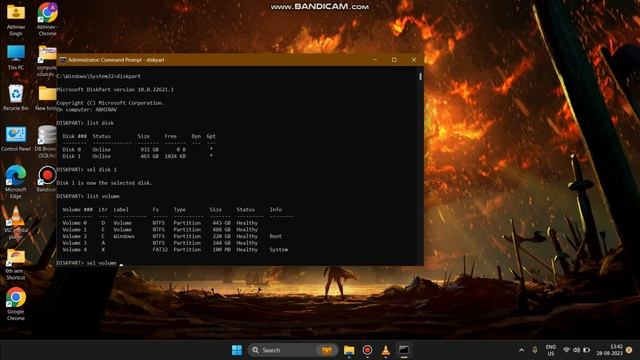The height and width of the screenshot is (360, 640).
Task: Minimize the Command Prompt window
Action: (375, 60)
